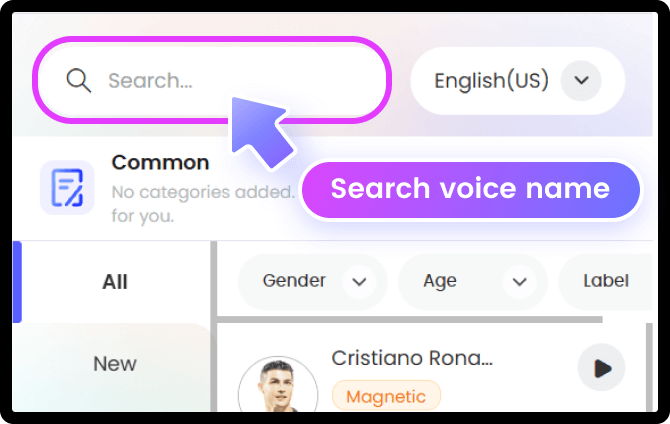Click the magnifying glass search icon
670x424 pixels.
(79, 80)
